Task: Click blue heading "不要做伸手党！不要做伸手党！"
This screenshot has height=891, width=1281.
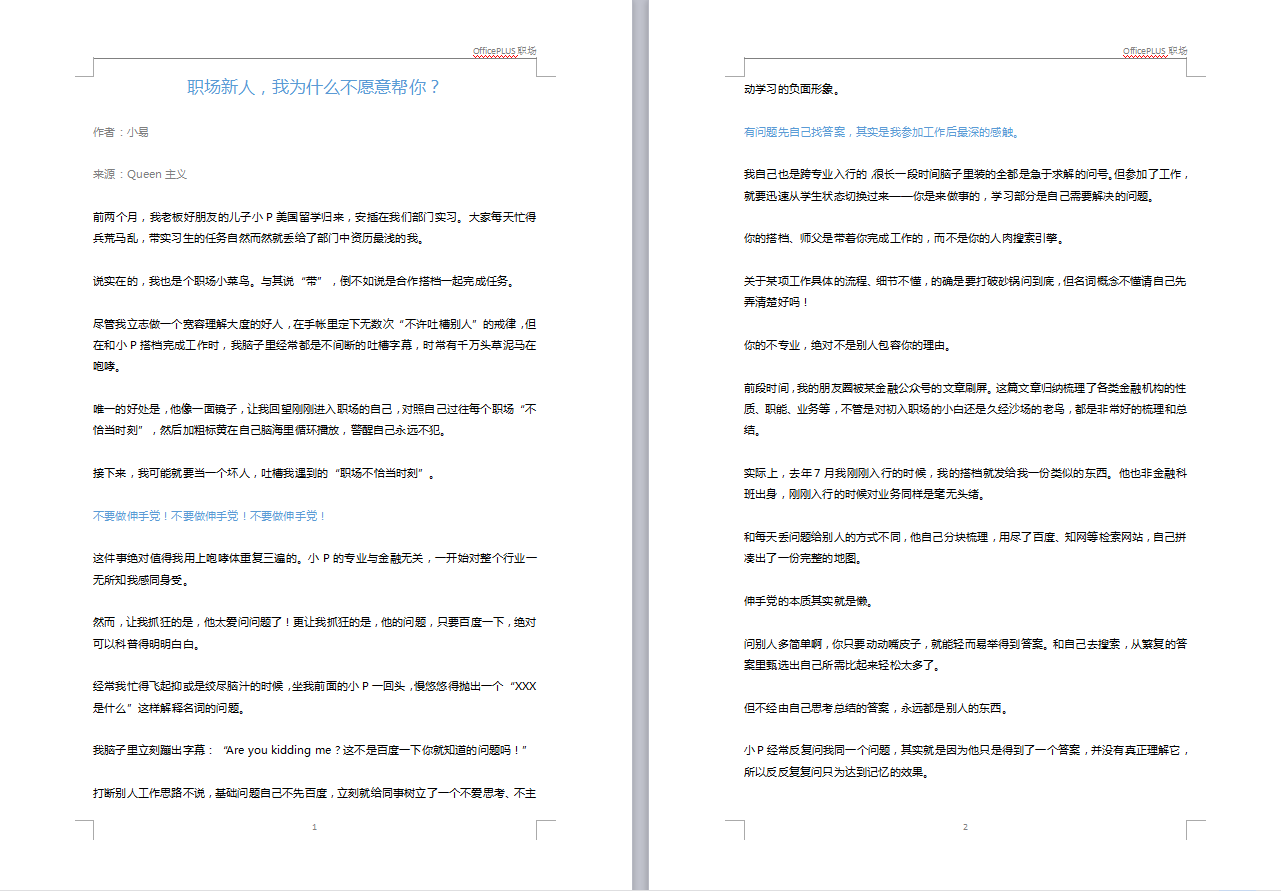Action: point(209,516)
